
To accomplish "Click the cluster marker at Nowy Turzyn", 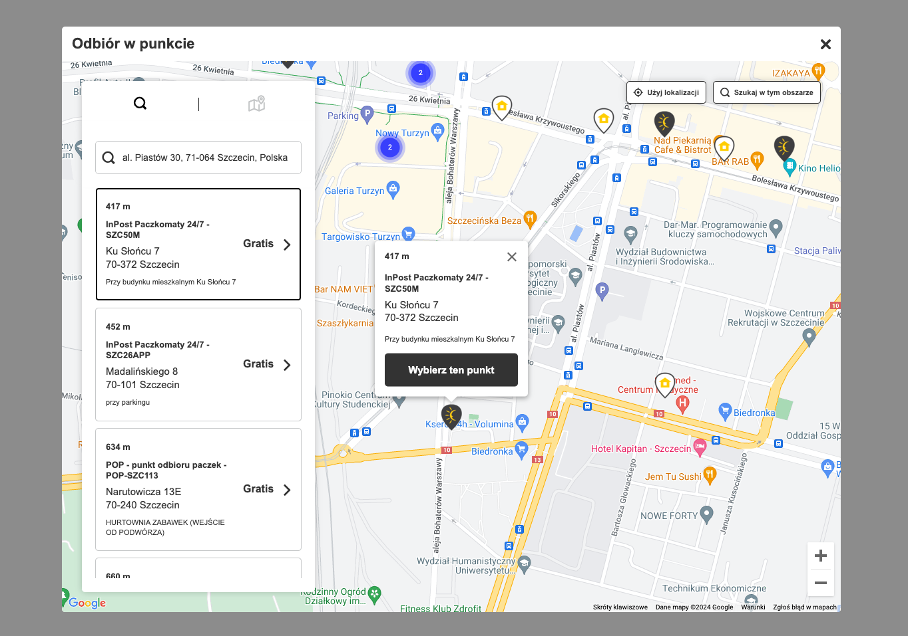I will click(x=390, y=148).
